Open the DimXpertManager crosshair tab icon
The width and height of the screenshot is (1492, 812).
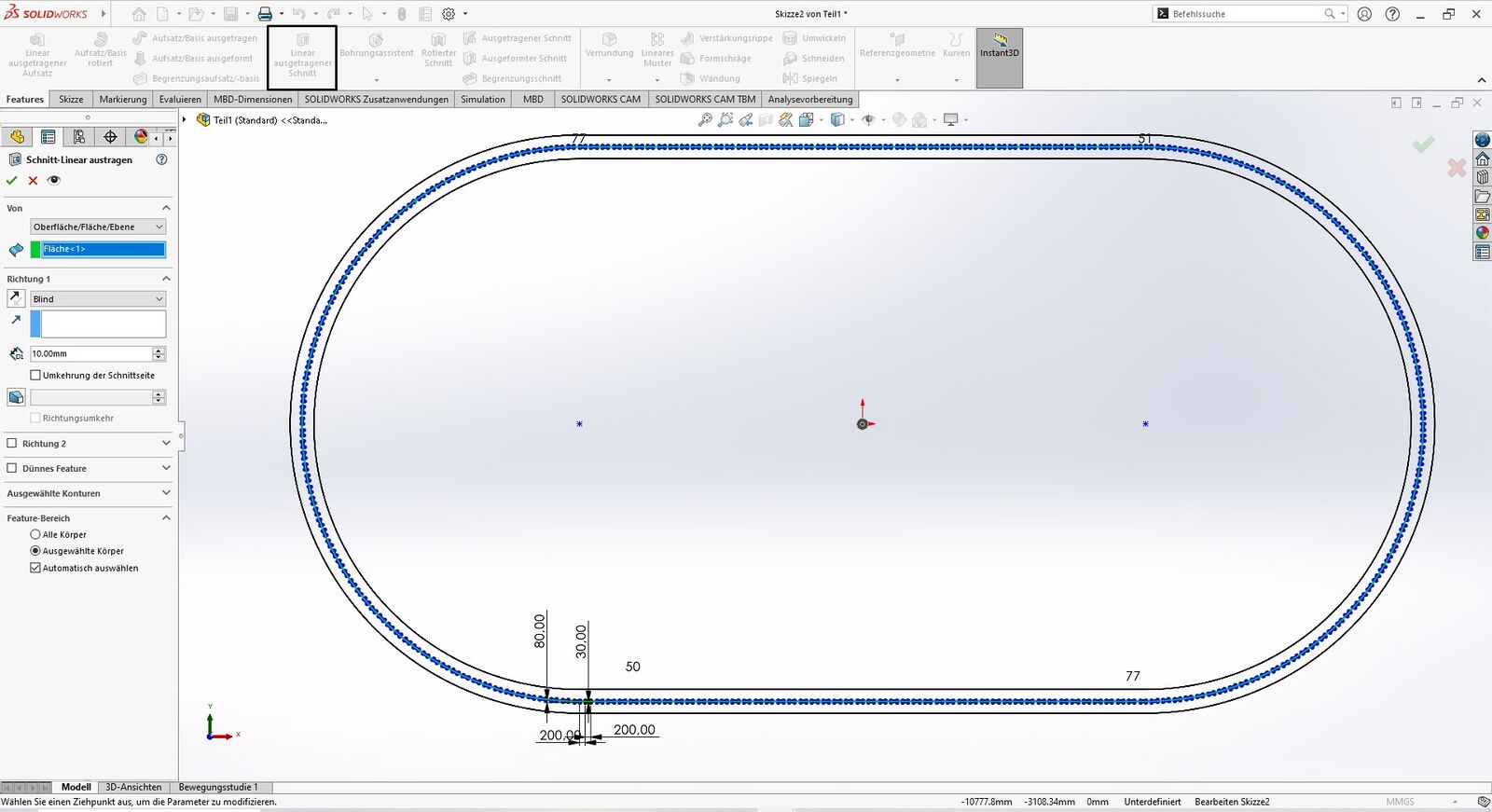[x=110, y=137]
